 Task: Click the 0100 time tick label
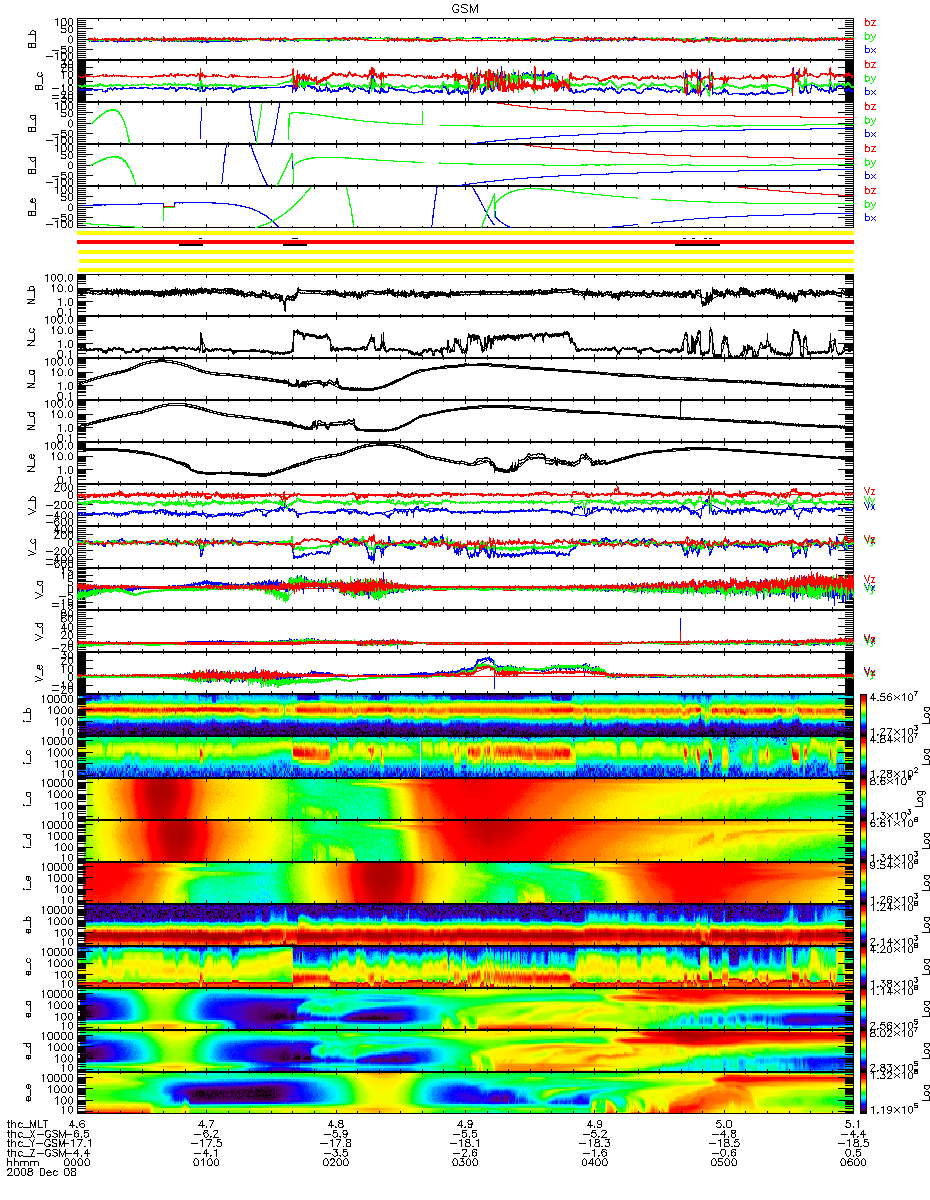207,1162
